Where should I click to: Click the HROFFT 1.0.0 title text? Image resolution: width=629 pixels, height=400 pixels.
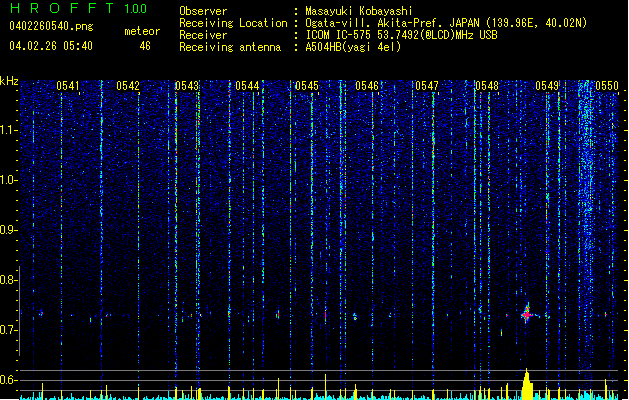pos(79,8)
